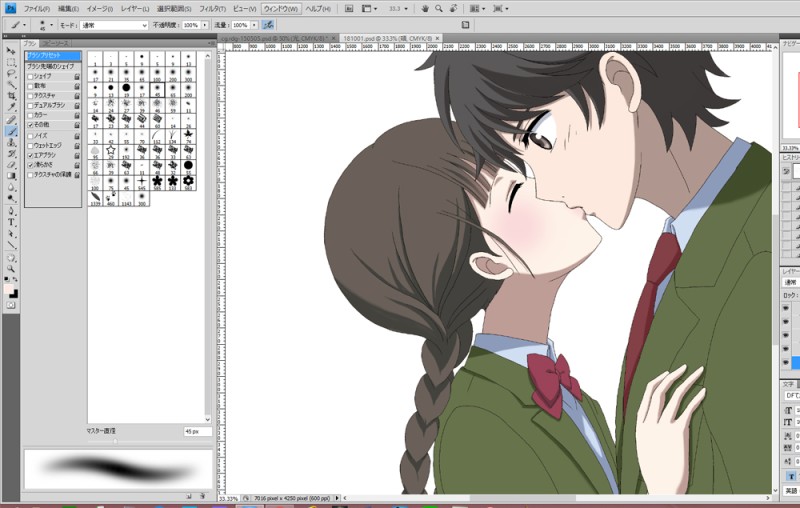Enable the テクスチャ checkbox
This screenshot has height=508, width=800.
click(x=30, y=96)
